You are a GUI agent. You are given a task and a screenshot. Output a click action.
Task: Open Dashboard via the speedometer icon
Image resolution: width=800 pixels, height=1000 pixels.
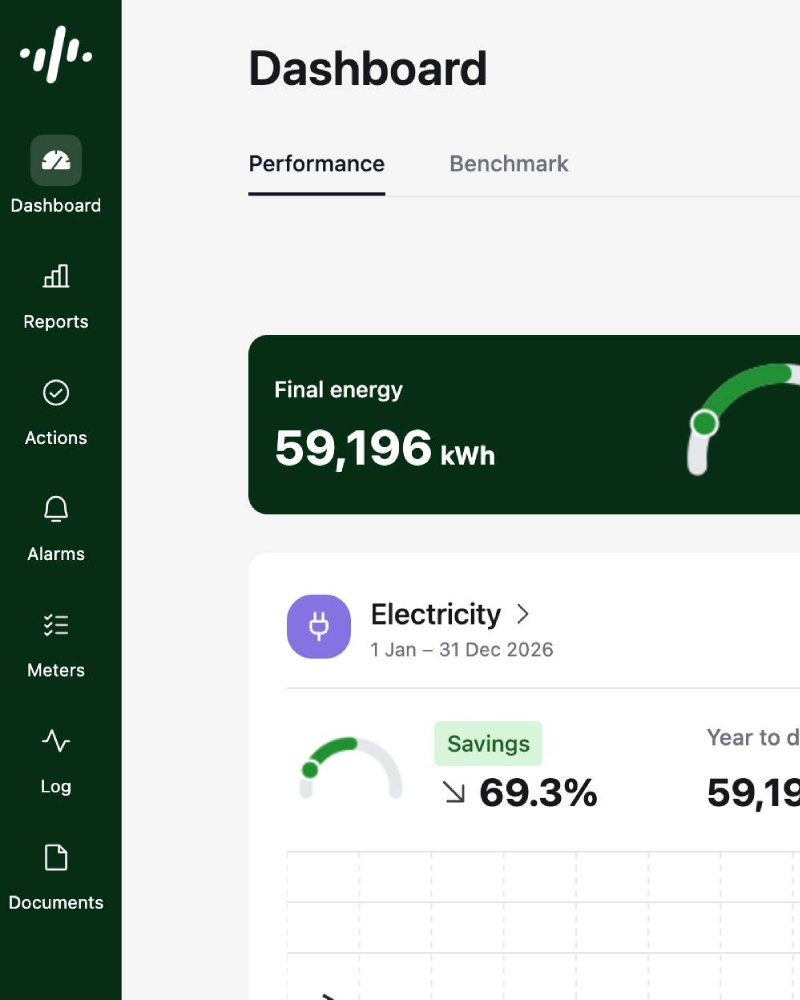coord(56,161)
